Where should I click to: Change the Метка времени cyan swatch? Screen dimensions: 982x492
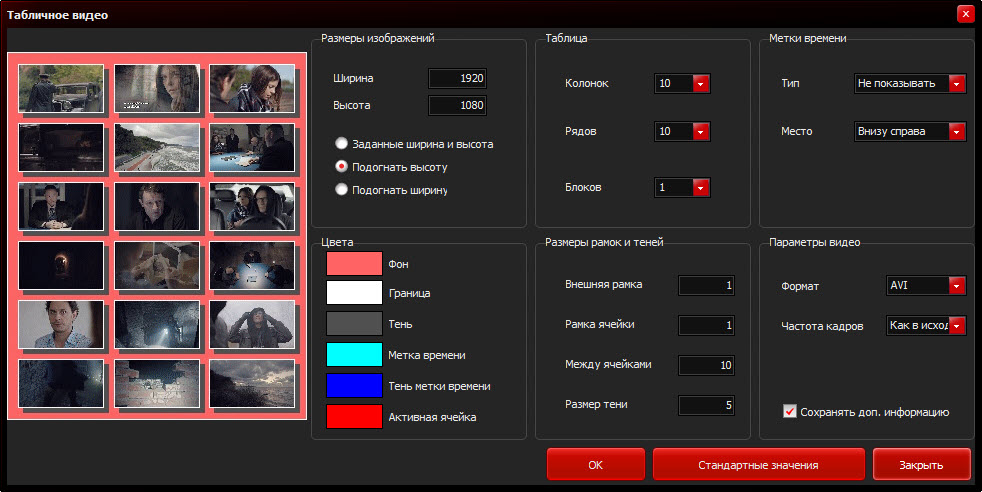pos(354,354)
